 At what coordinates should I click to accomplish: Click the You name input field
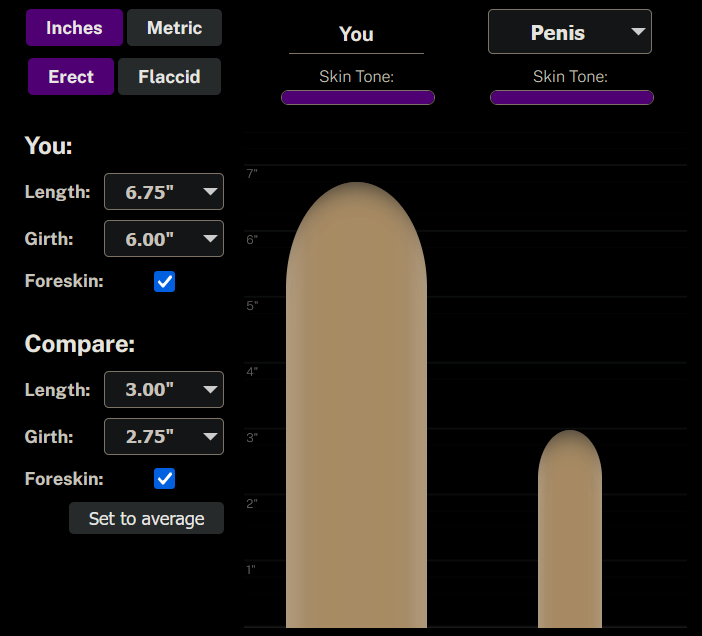click(x=356, y=35)
